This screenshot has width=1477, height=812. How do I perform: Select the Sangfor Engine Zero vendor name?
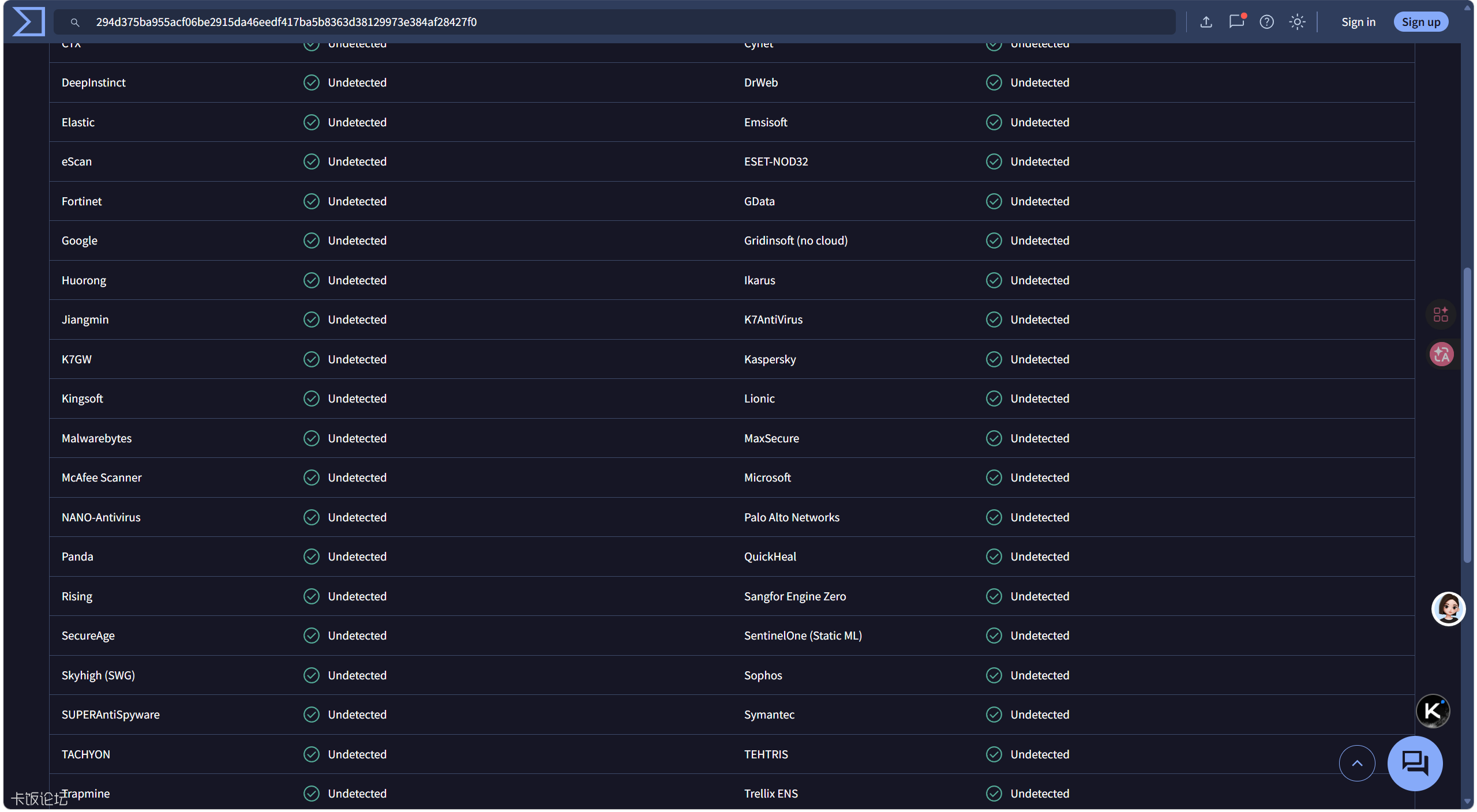[795, 596]
